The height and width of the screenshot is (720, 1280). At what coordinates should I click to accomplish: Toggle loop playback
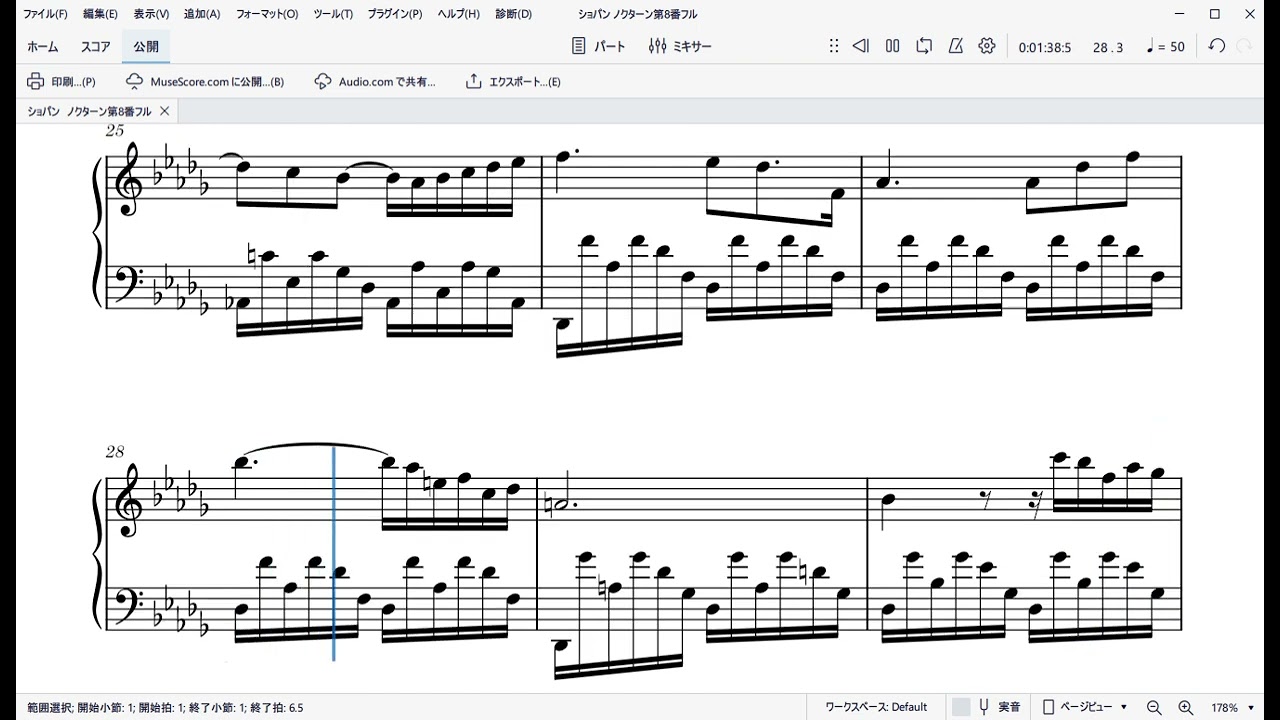pyautogui.click(x=924, y=46)
